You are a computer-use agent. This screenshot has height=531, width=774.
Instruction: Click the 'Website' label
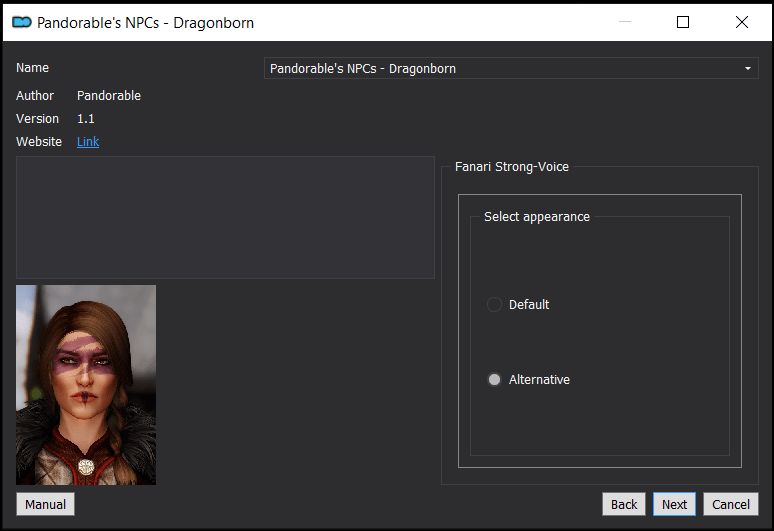[x=39, y=142]
